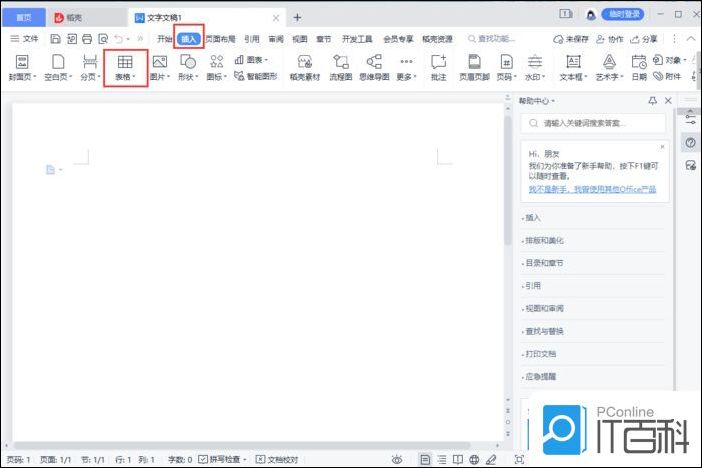Add a watermark (水印)
This screenshot has width=702, height=468.
click(535, 68)
